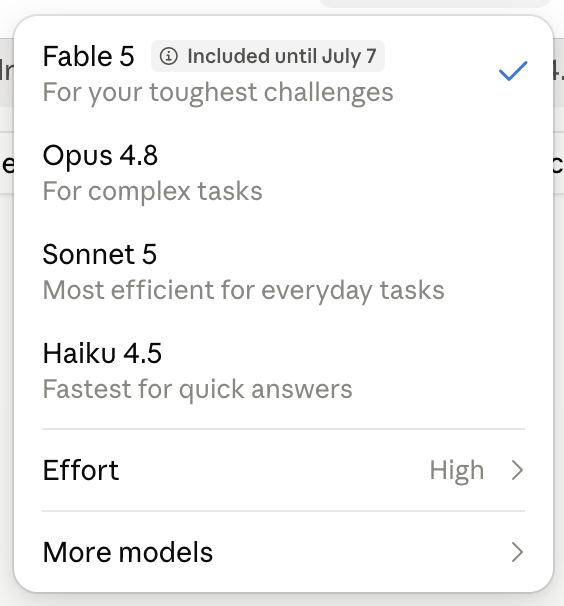Select the Sonnet 5 model

coord(283,271)
